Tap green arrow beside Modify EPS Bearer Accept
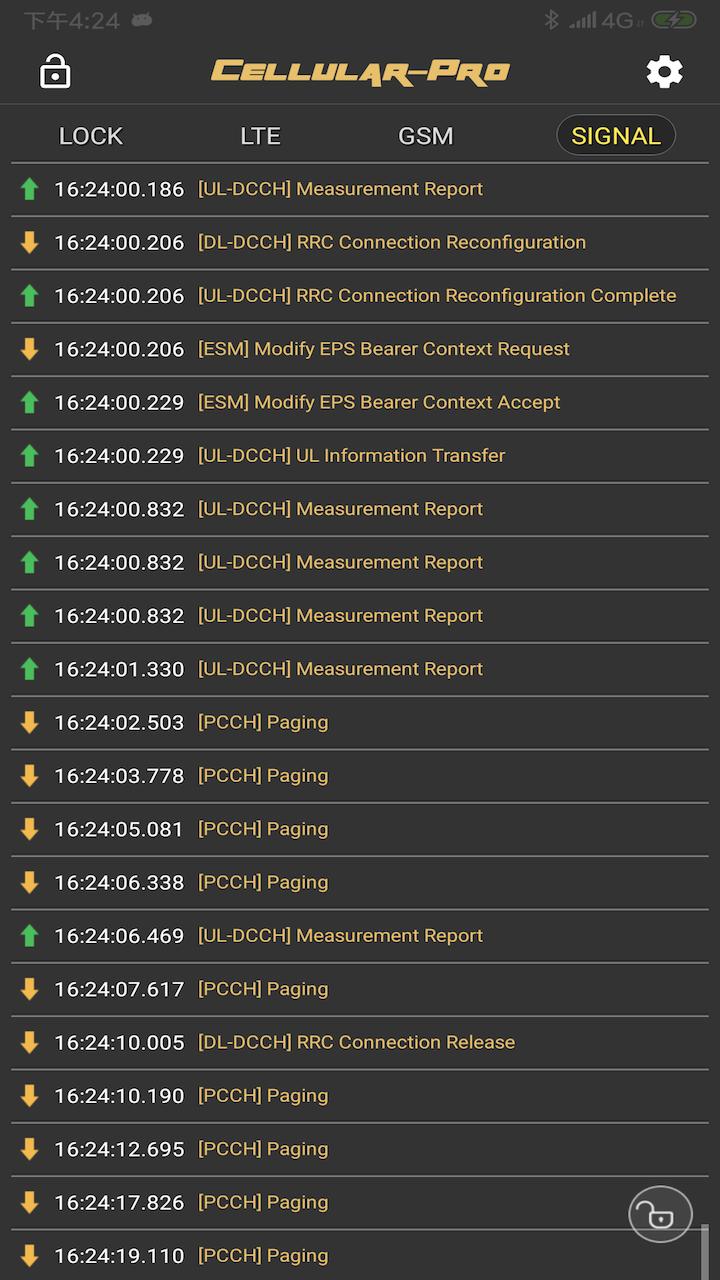Viewport: 720px width, 1280px height. (x=30, y=402)
